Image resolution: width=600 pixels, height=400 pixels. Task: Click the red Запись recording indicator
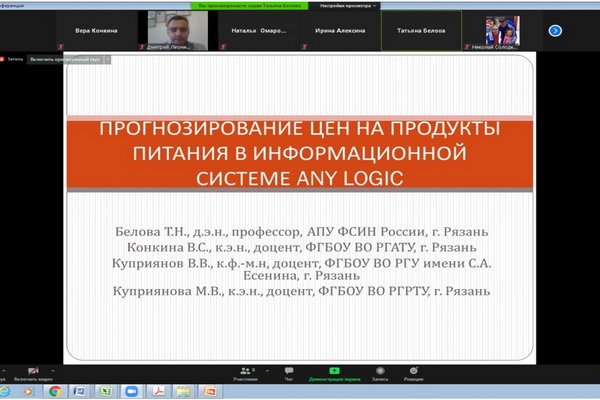tap(12, 59)
